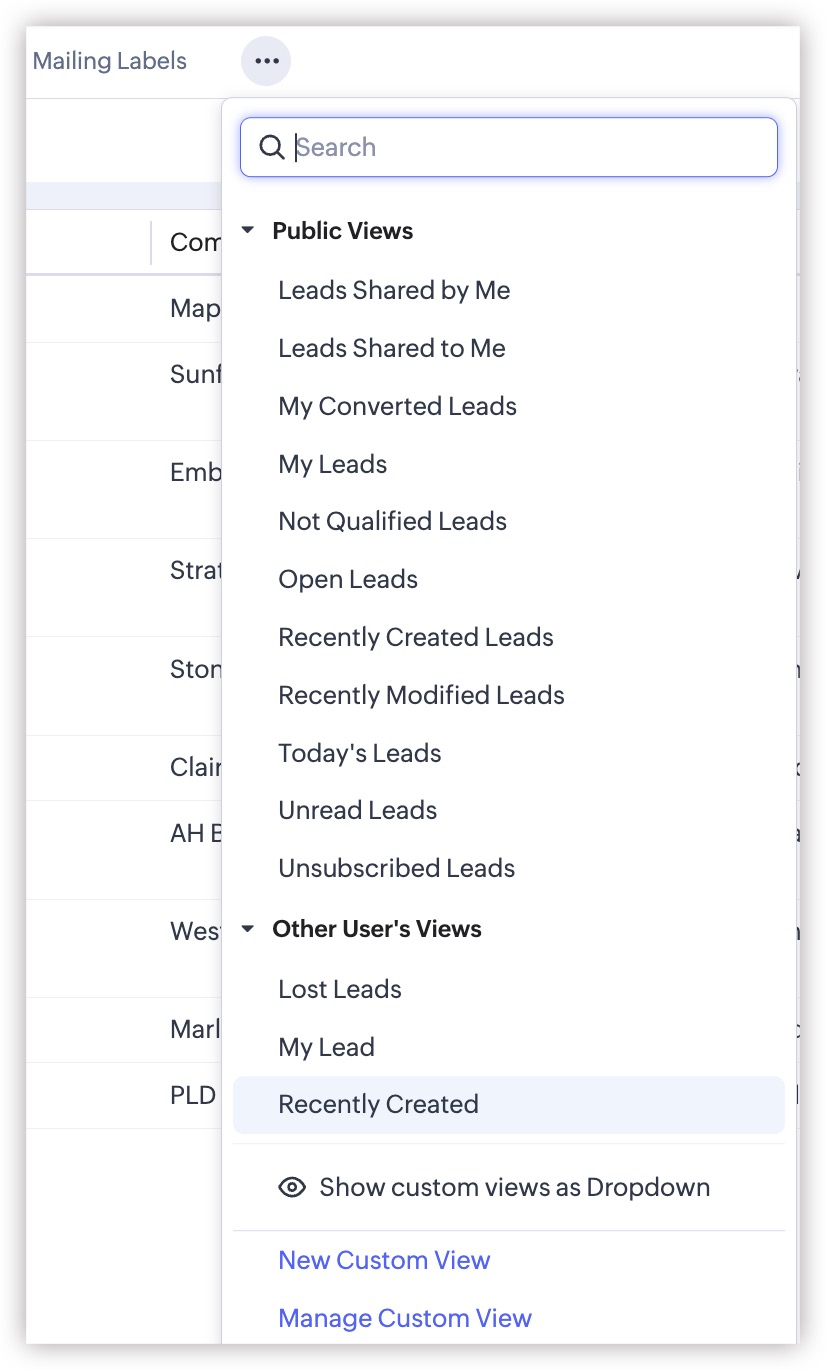Open Unsubscribed Leads view
Image resolution: width=826 pixels, height=1370 pixels.
(x=396, y=869)
